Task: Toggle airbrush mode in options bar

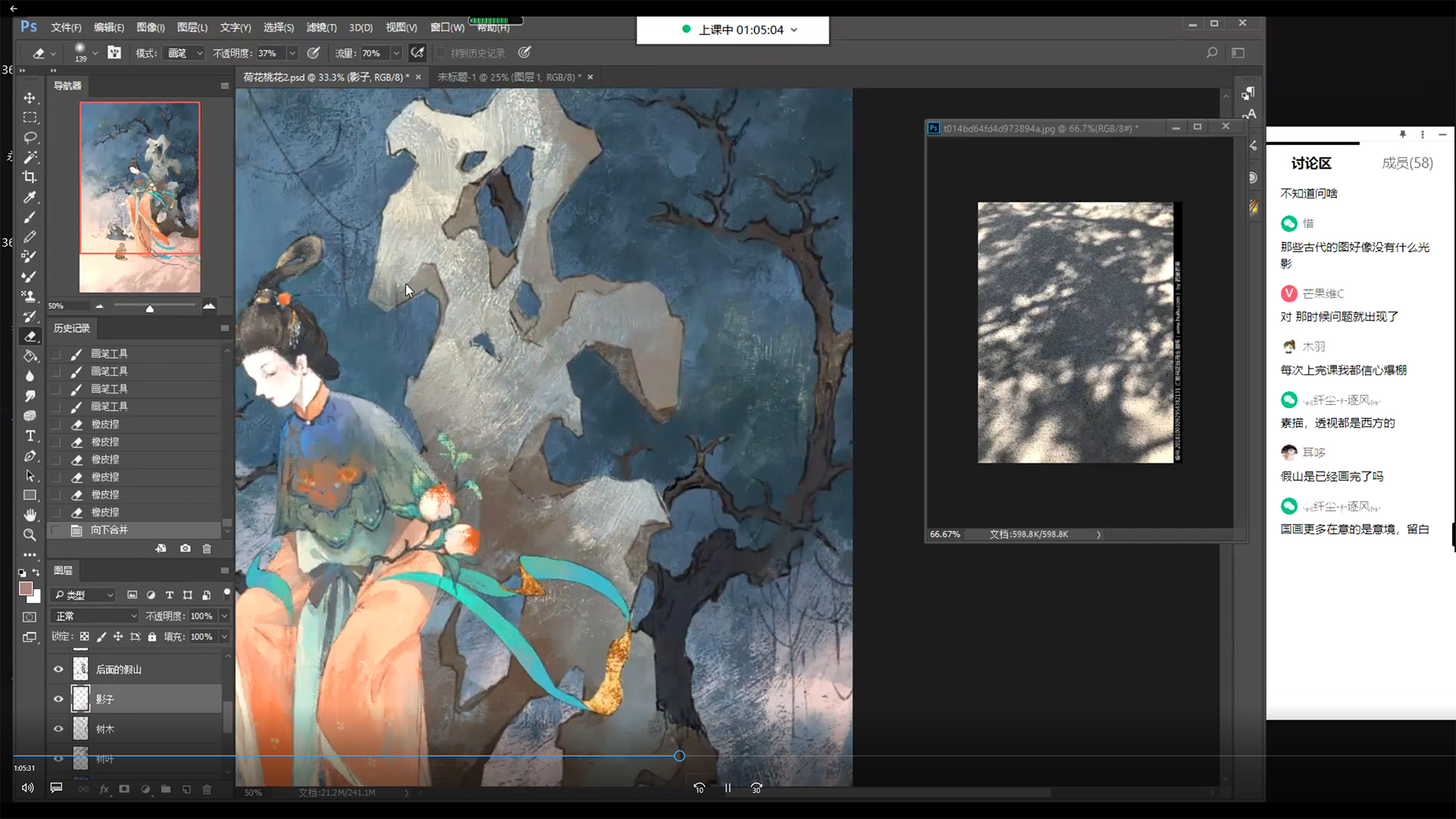Action: point(417,53)
